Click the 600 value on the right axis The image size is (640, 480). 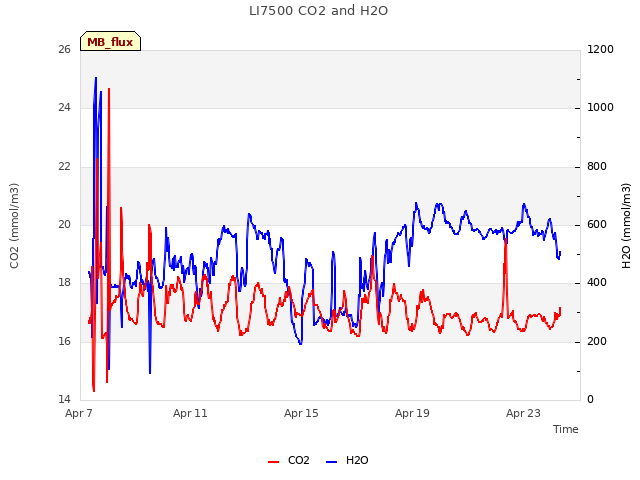coord(597,224)
